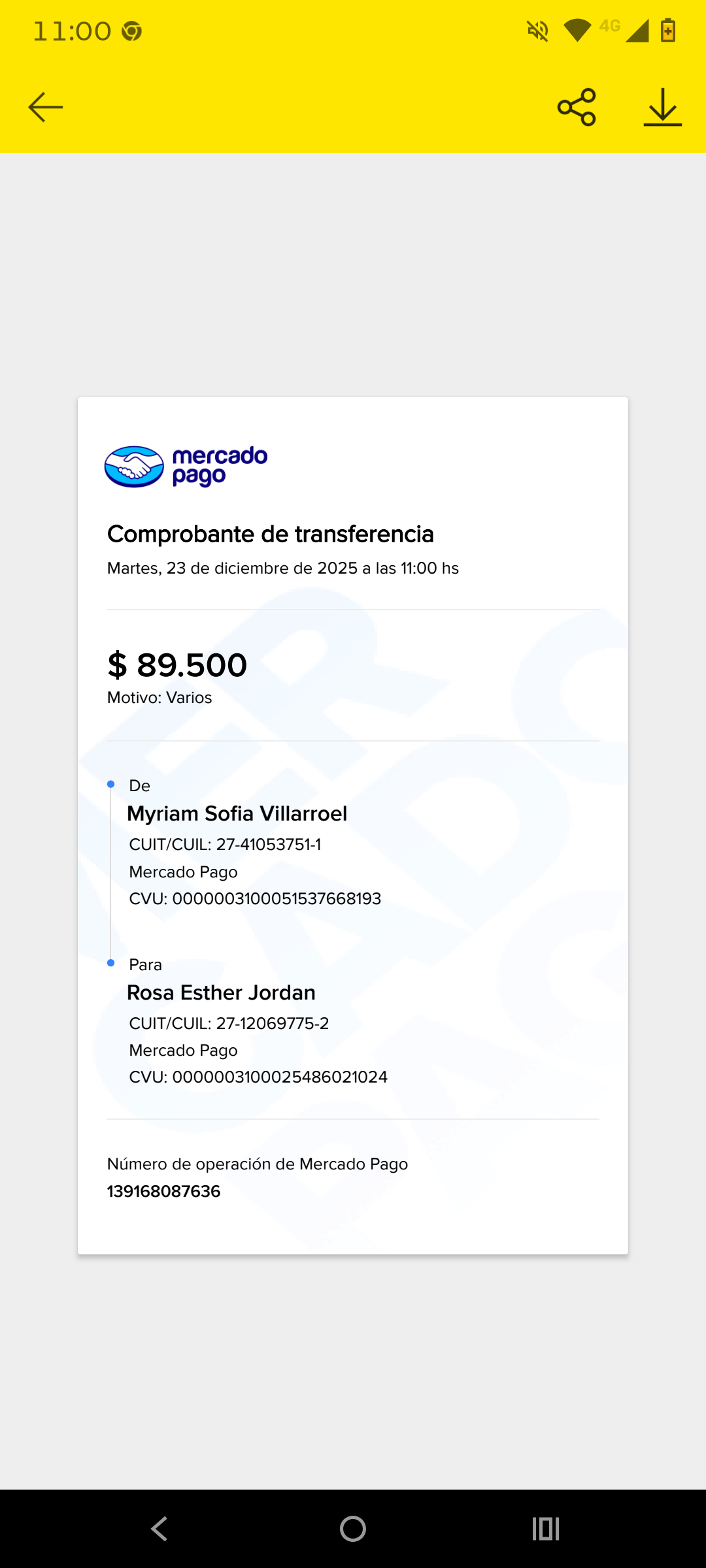
Task: Open the recent apps overview
Action: coord(546,1529)
